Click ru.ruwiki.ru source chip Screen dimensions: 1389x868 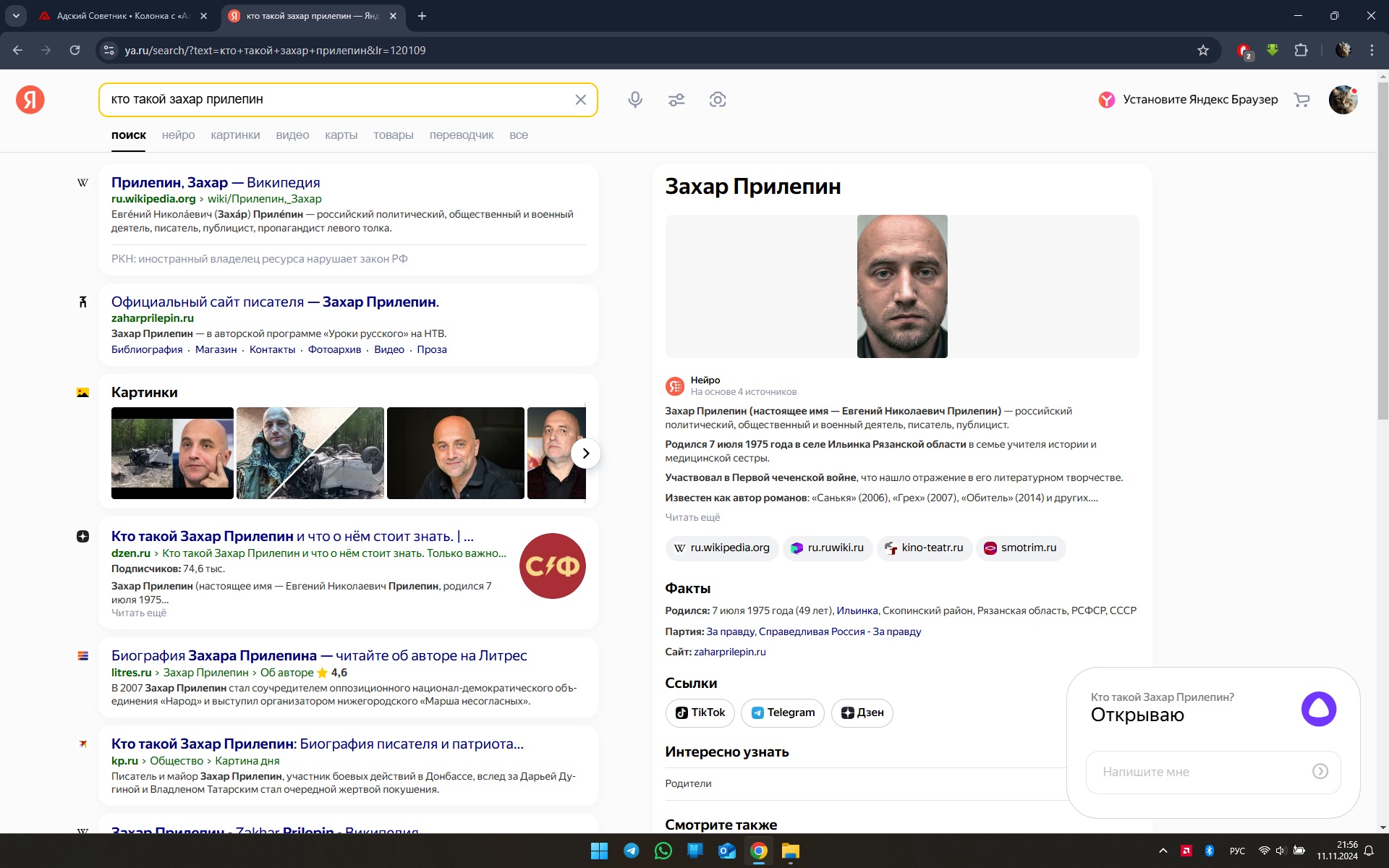click(x=828, y=548)
